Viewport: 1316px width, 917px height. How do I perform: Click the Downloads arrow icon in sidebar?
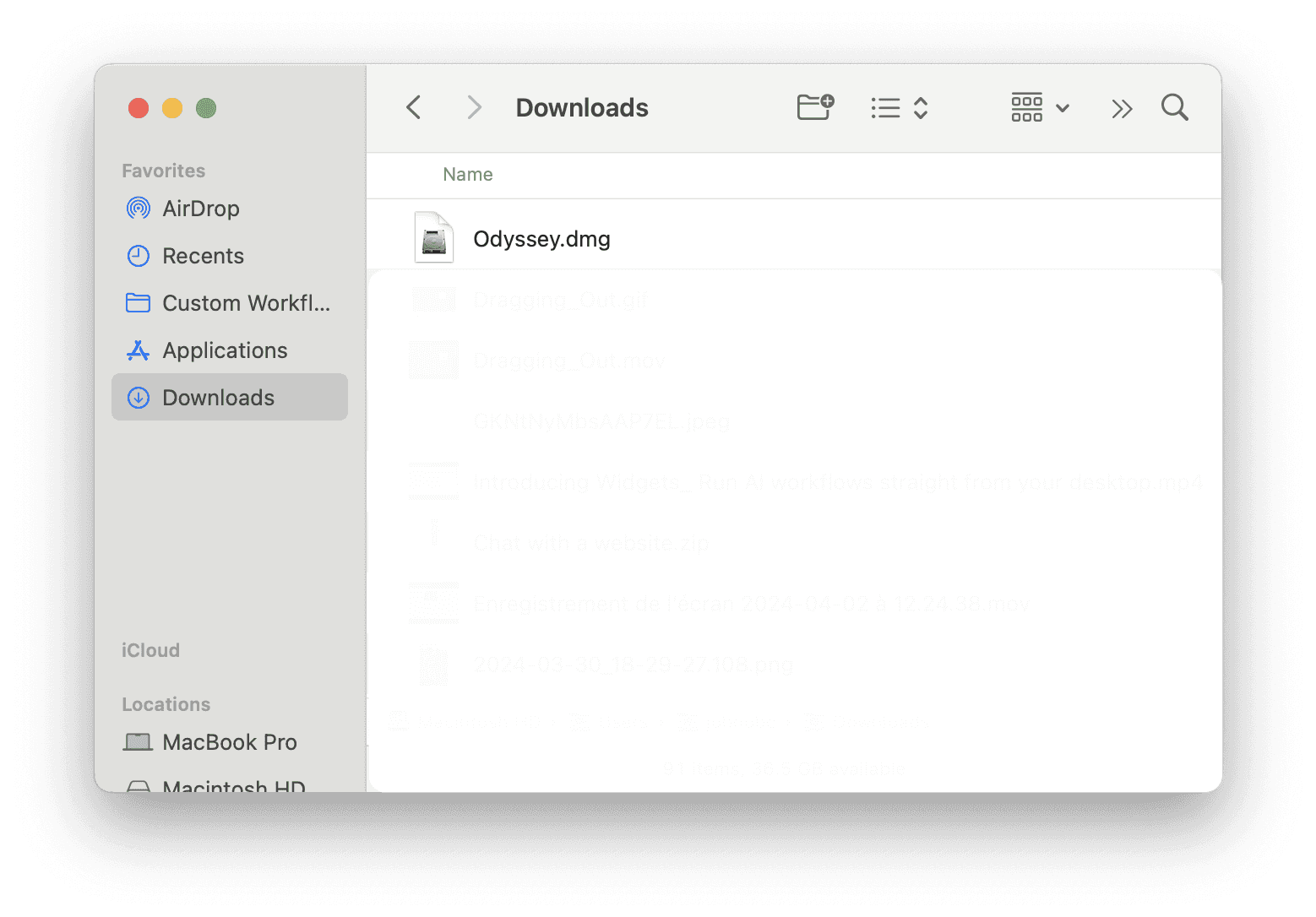point(139,398)
